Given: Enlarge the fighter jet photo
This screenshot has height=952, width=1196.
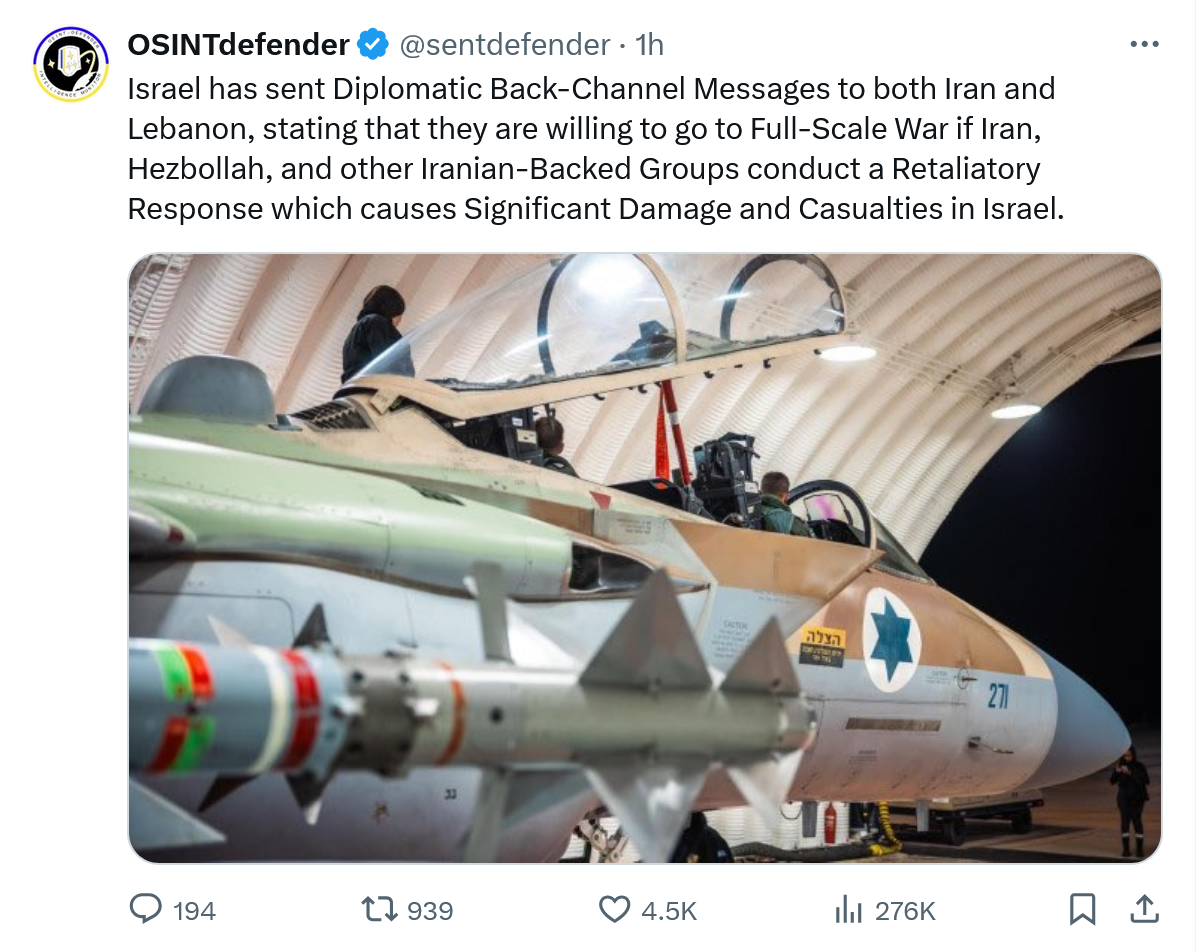Looking at the screenshot, I should click(x=645, y=558).
